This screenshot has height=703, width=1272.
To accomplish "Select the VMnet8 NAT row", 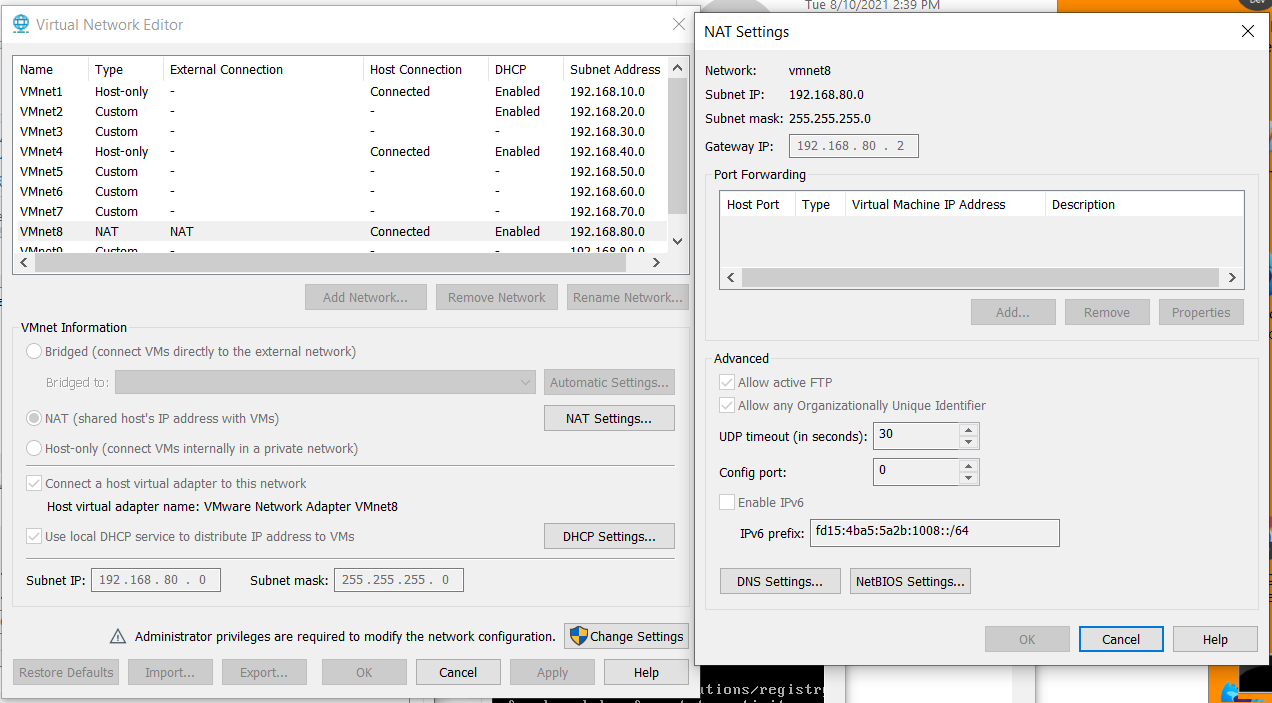I will [340, 231].
